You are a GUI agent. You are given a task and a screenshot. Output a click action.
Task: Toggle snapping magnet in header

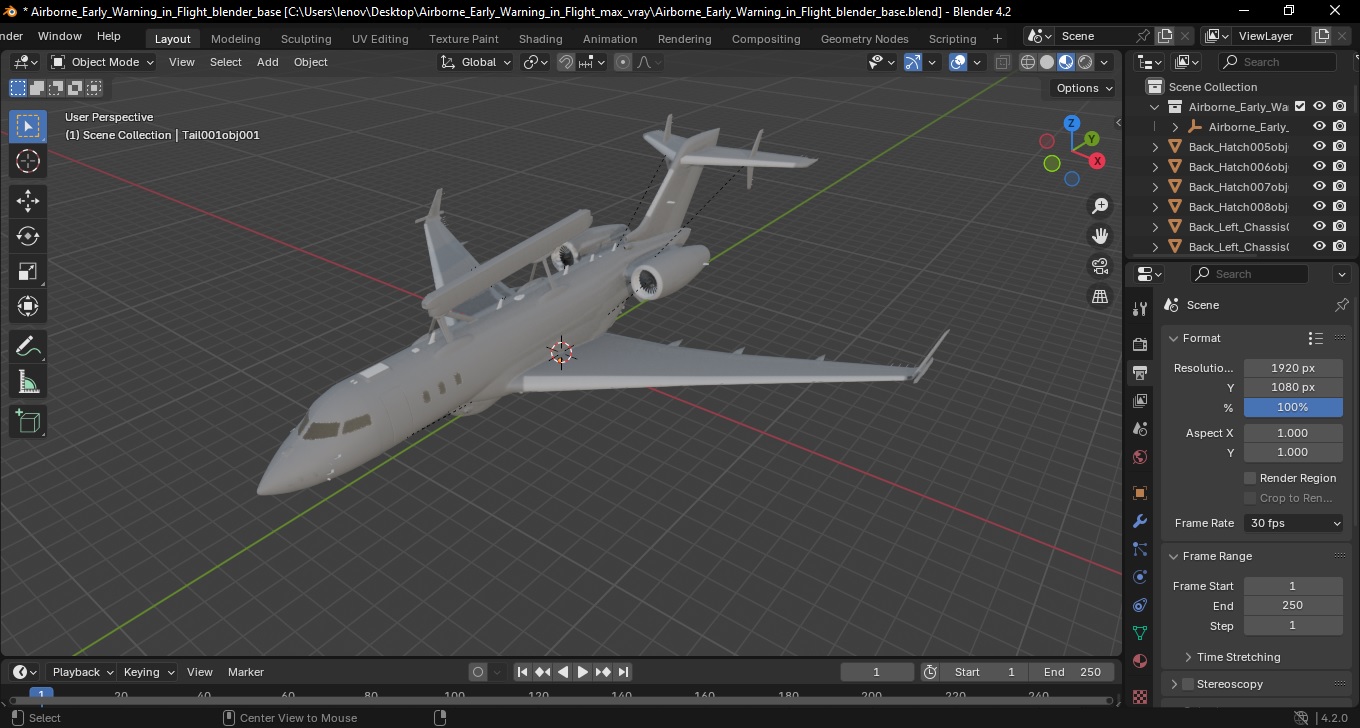[x=566, y=62]
